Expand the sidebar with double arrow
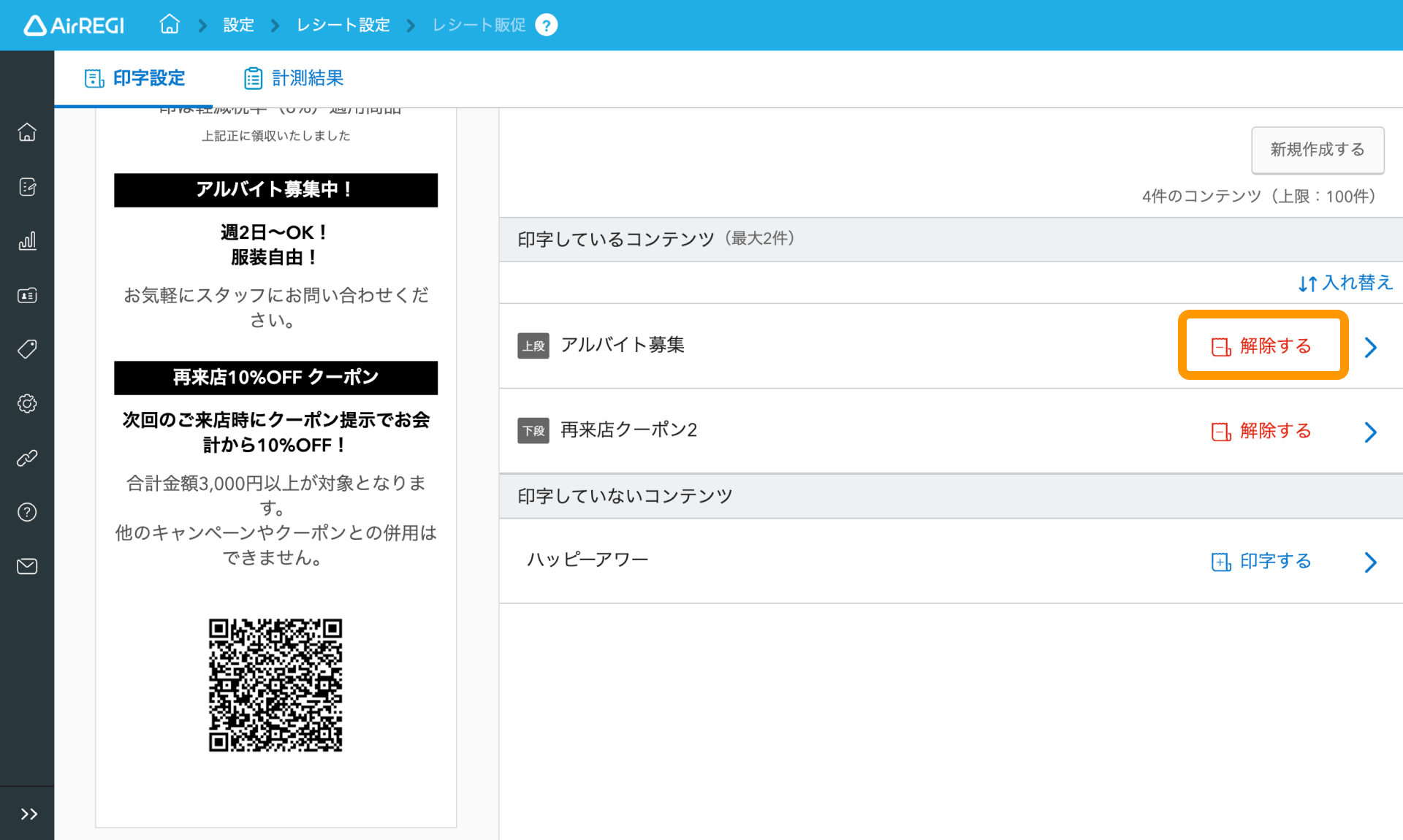Image resolution: width=1403 pixels, height=840 pixels. [28, 814]
